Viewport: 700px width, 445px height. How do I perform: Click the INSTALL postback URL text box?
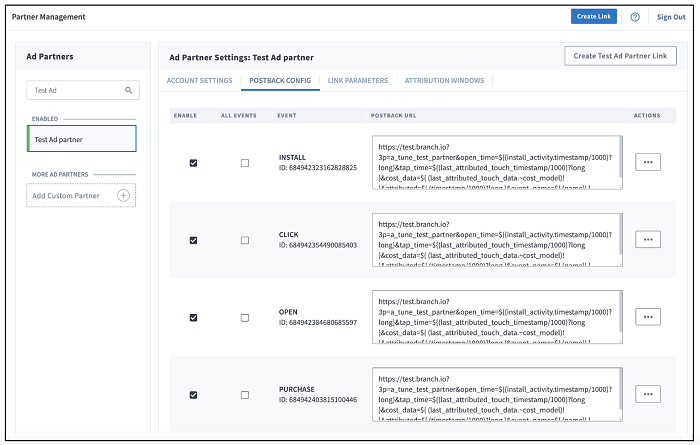(x=495, y=162)
